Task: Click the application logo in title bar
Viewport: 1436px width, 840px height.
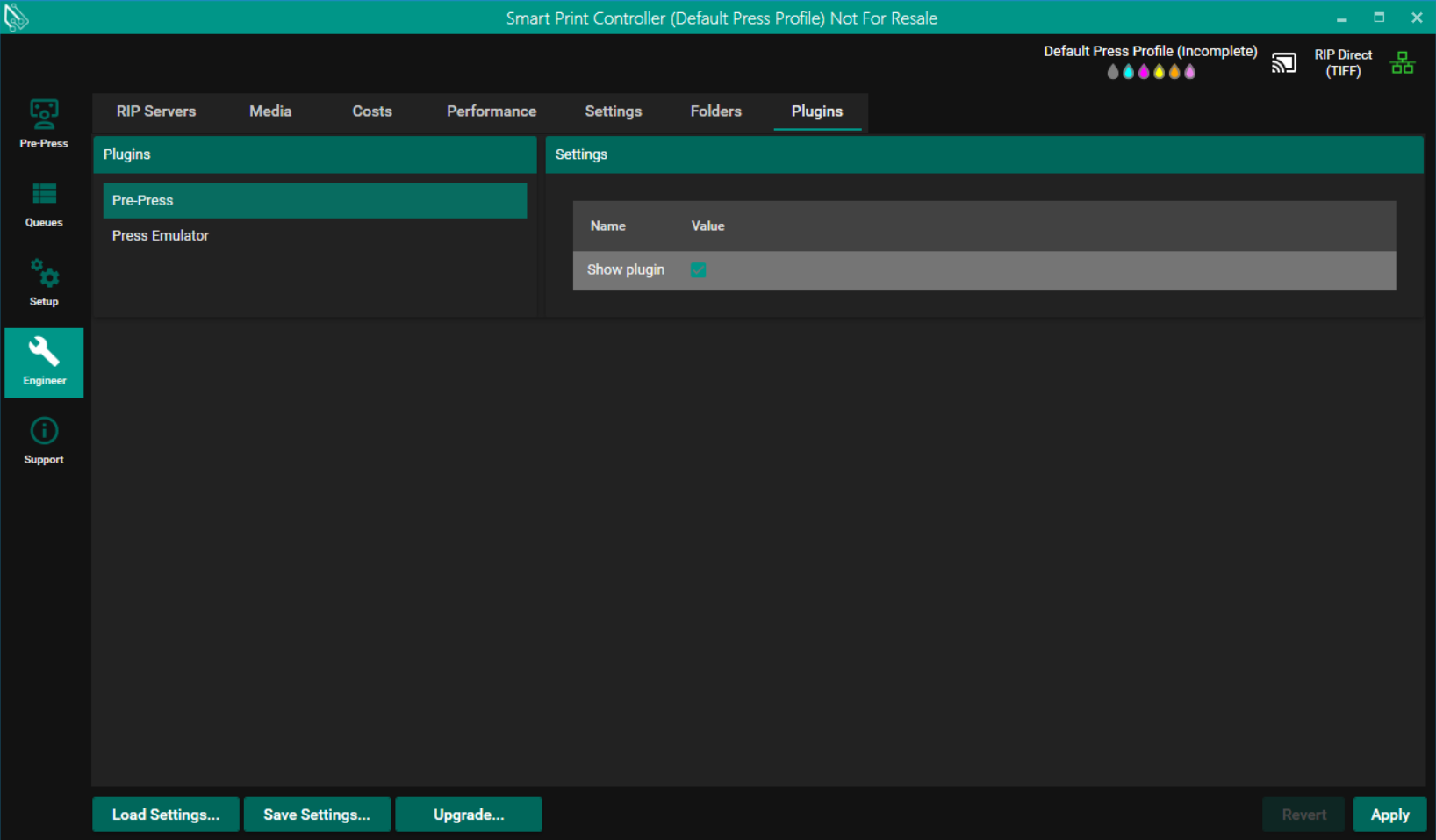Action: click(x=16, y=17)
